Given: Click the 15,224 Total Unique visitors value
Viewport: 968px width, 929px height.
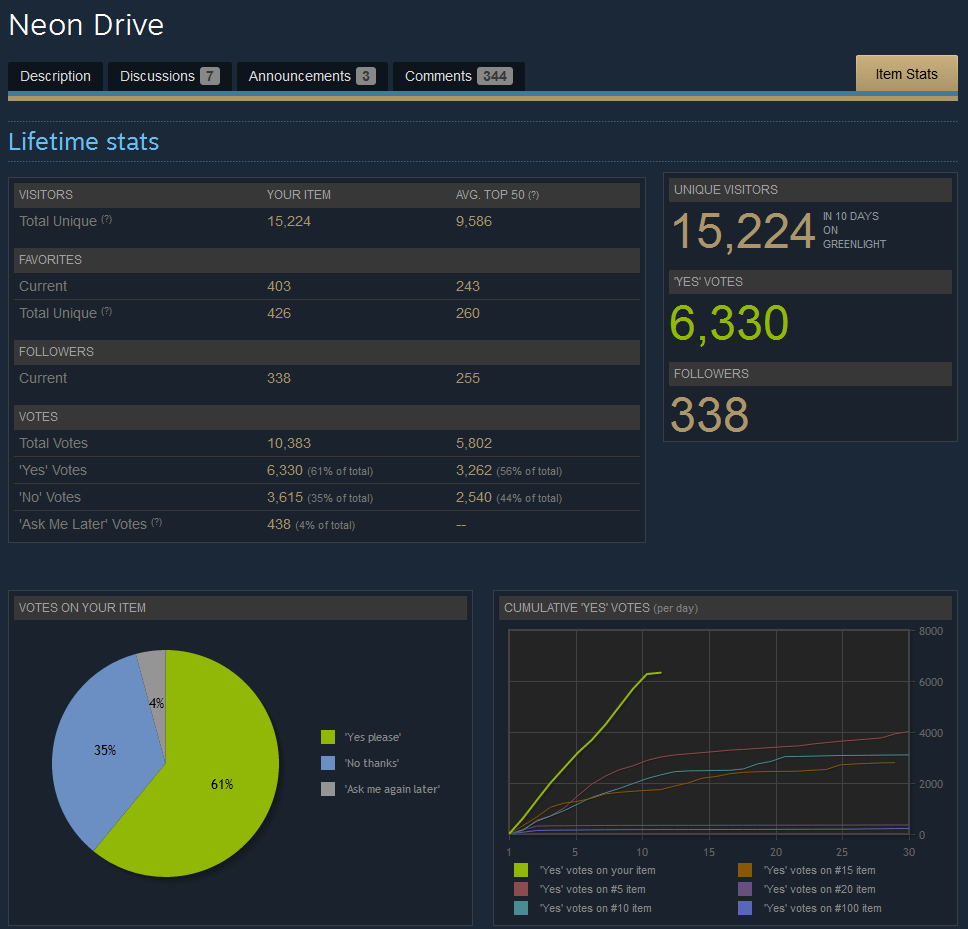Looking at the screenshot, I should click(x=289, y=221).
